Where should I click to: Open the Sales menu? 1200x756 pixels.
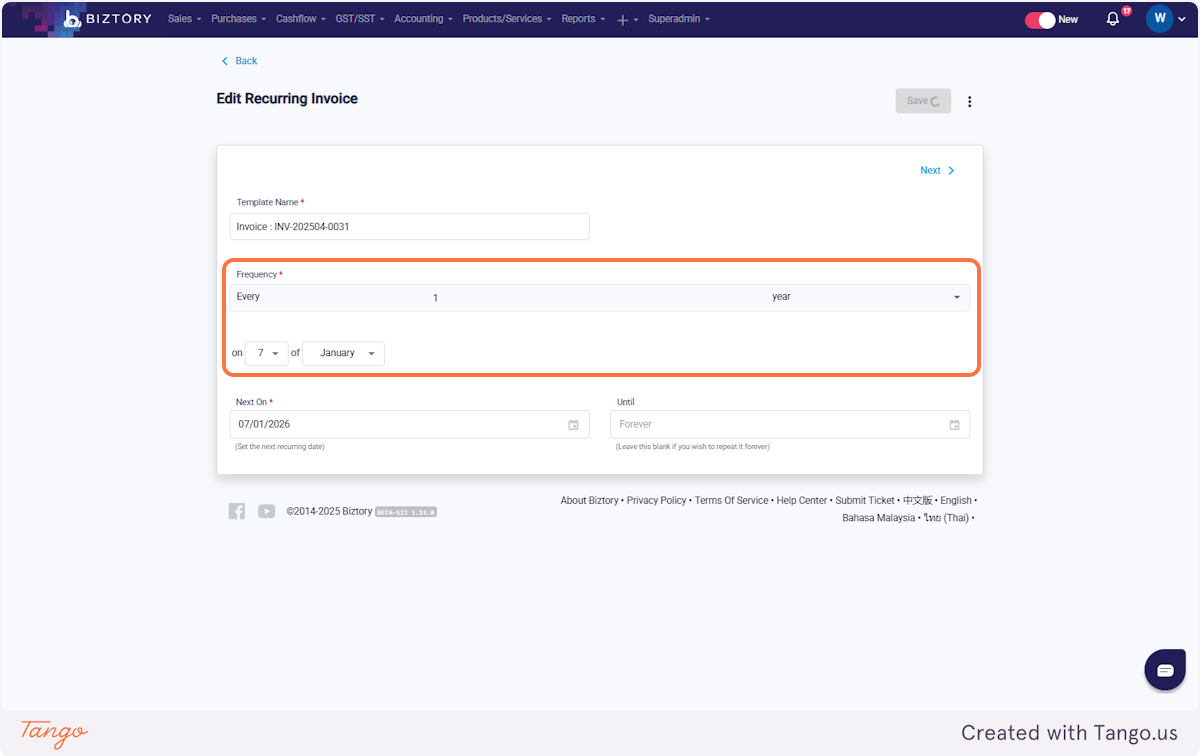pos(184,19)
